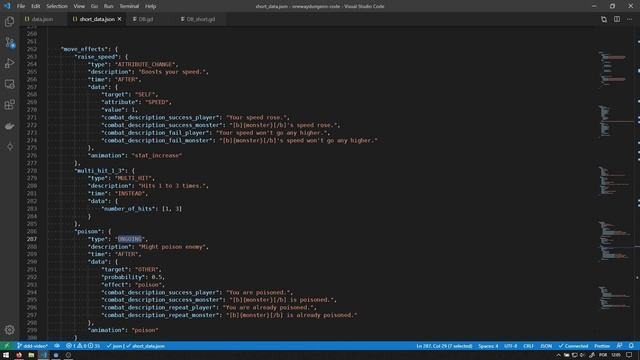Click the ddd-video git branch in status bar

pyautogui.click(x=33, y=346)
